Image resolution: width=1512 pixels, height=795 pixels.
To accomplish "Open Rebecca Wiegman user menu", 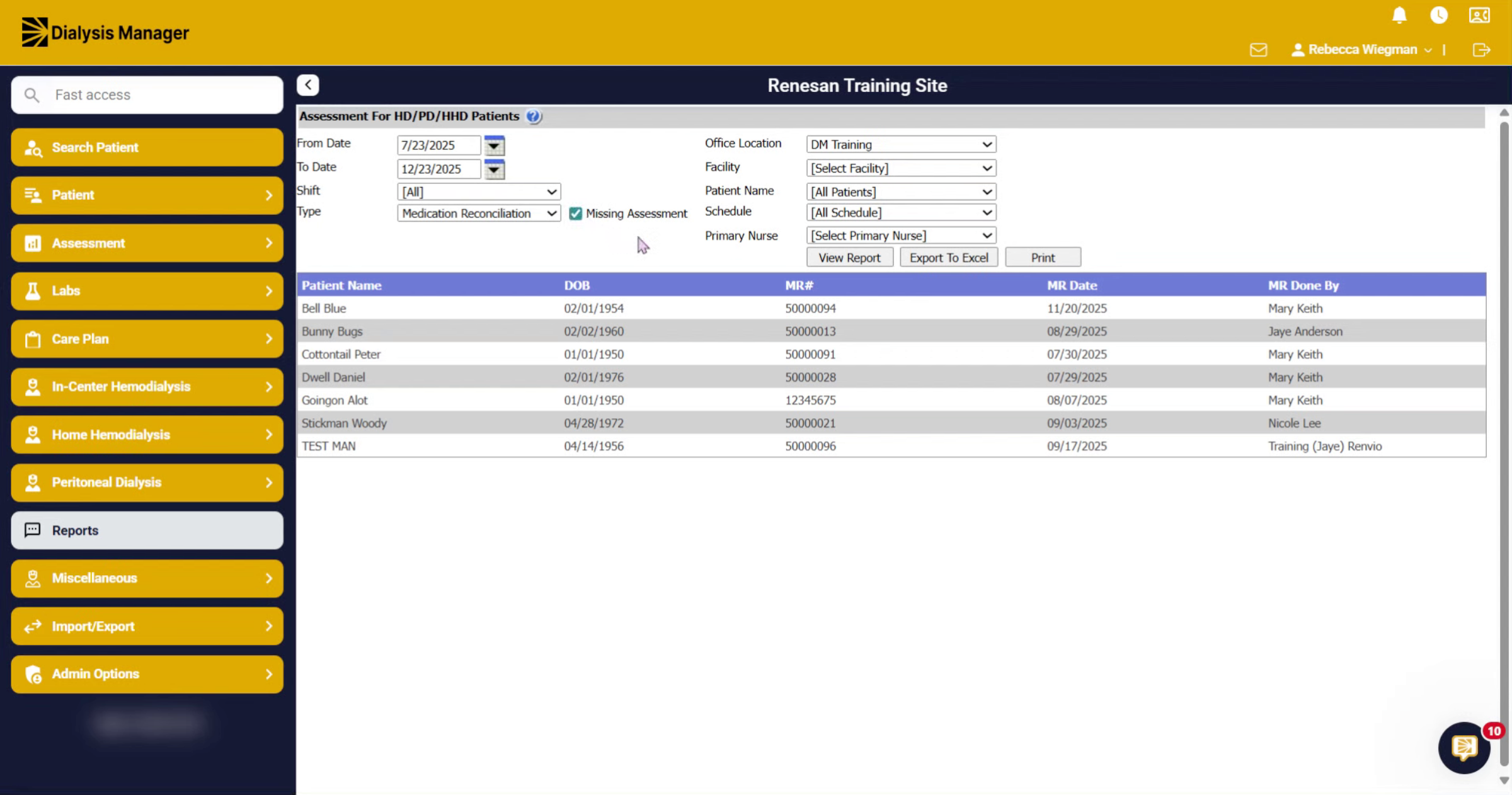I will (1361, 50).
